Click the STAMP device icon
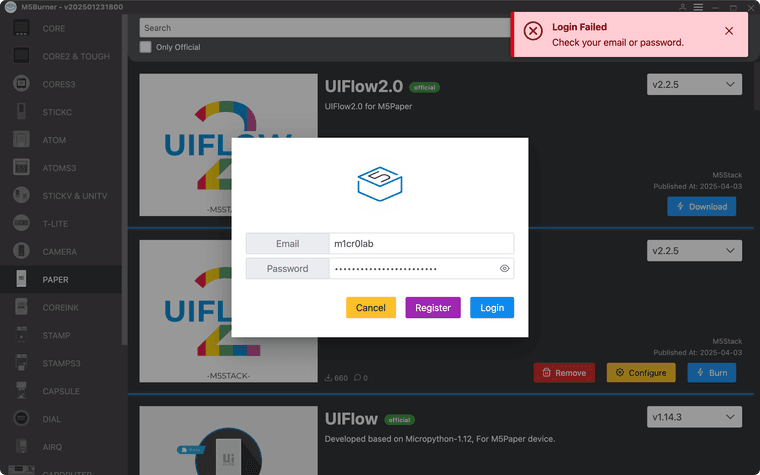 coord(21,335)
